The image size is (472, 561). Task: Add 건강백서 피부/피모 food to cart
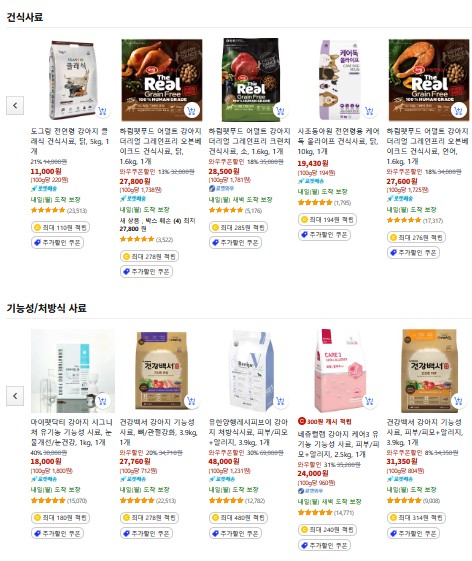(458, 401)
